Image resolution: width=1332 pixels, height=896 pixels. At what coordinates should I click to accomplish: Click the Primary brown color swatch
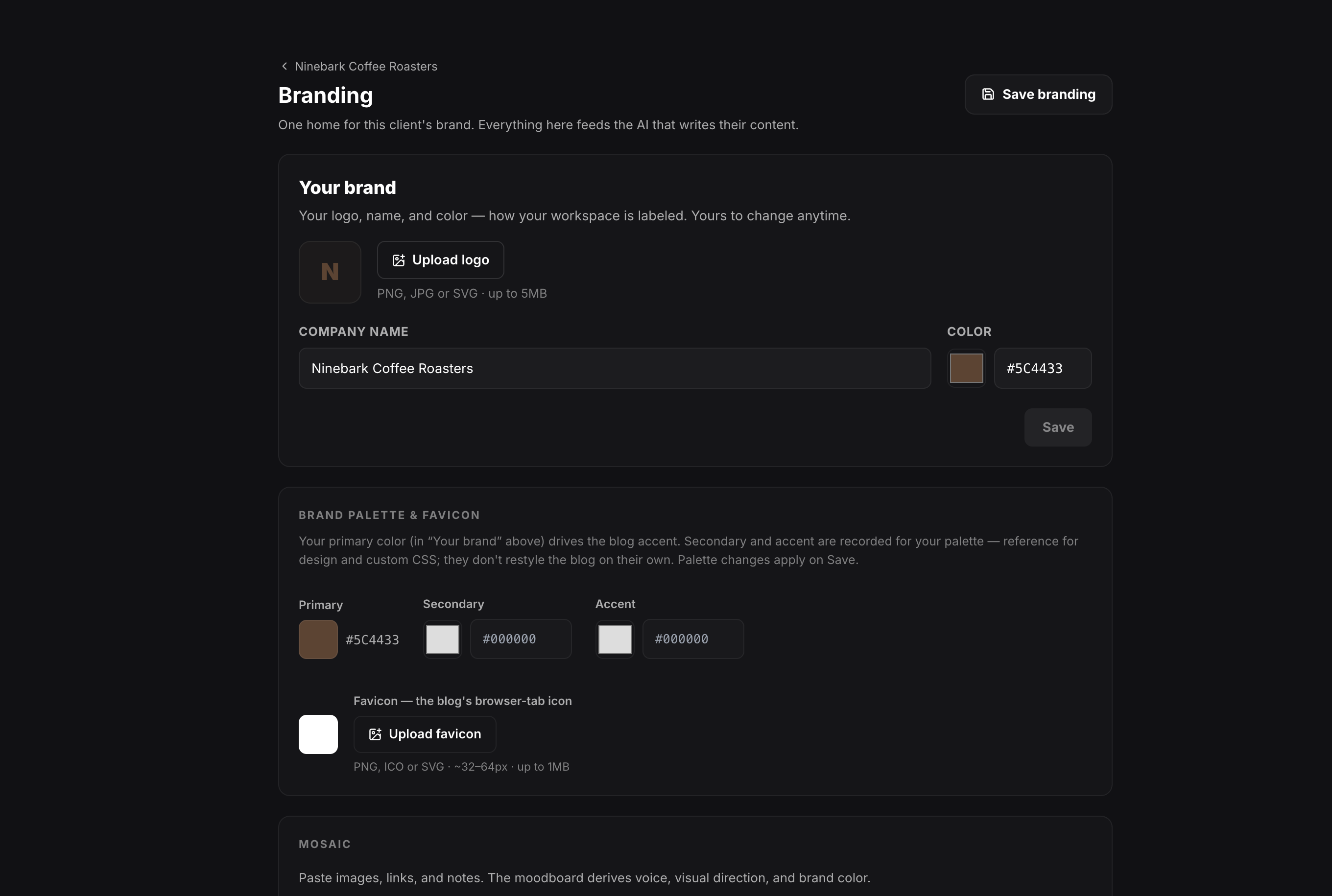pyautogui.click(x=318, y=639)
